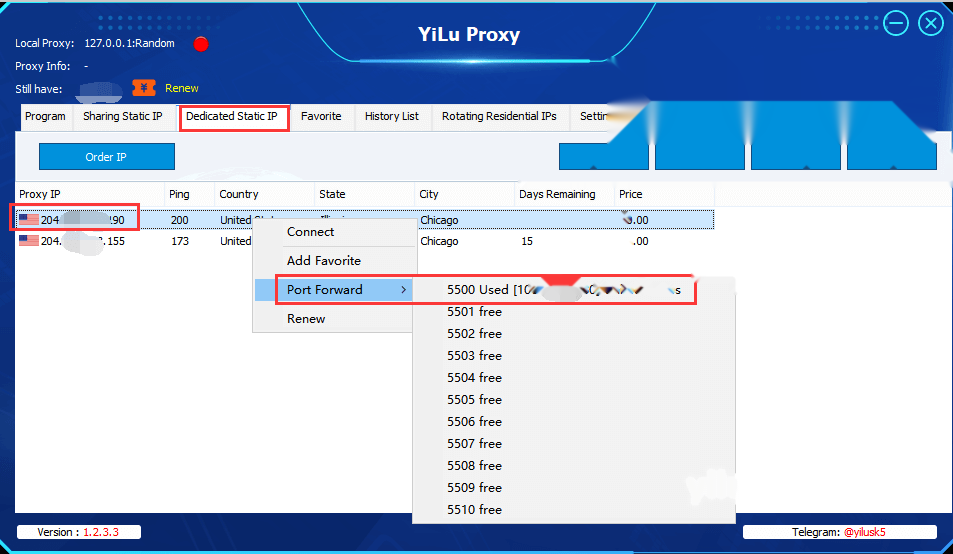Image resolution: width=953 pixels, height=554 pixels.
Task: Select Connect in the context menu
Action: click(x=311, y=232)
